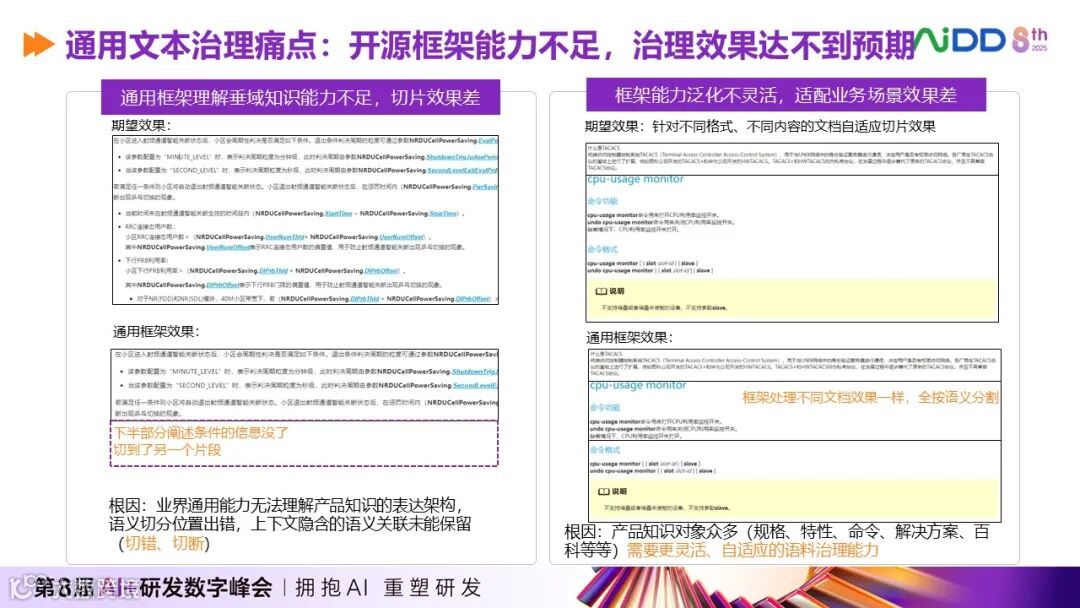Image resolution: width=1080 pixels, height=608 pixels.
Task: Click the footer slogan 拥抱AI 重塑研发
Action: 388,587
